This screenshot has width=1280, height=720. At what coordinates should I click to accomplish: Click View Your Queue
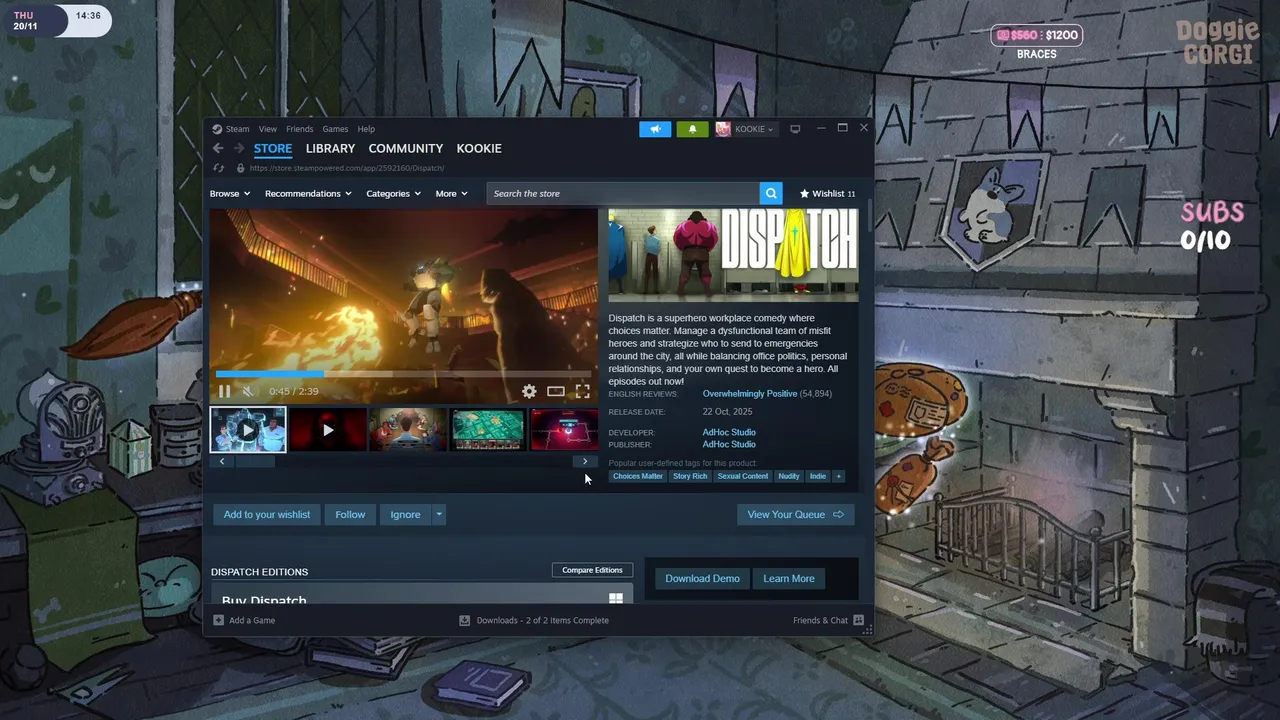pos(795,515)
